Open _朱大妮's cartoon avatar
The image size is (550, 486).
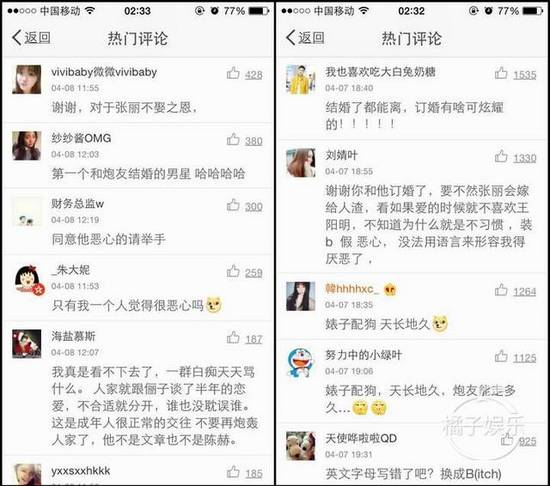pos(28,279)
